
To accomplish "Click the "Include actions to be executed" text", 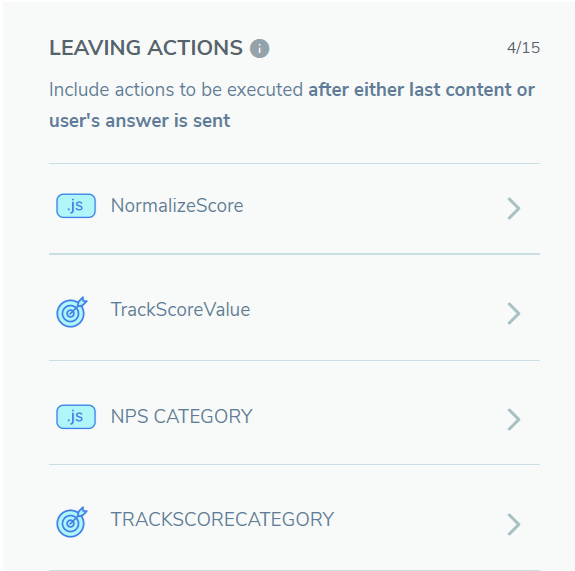I will pos(176,90).
